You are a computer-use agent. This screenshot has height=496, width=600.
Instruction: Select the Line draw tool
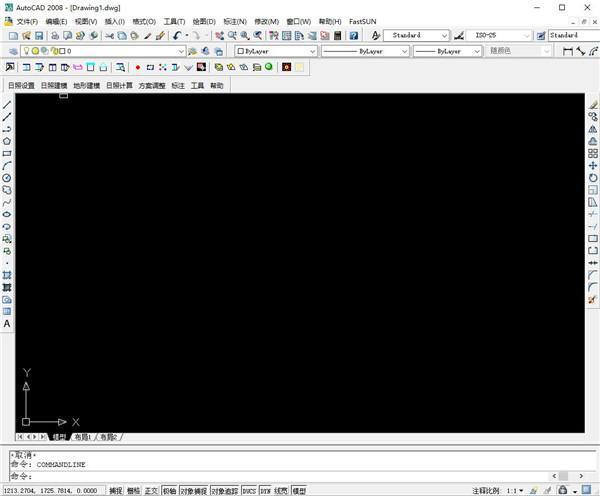point(7,104)
